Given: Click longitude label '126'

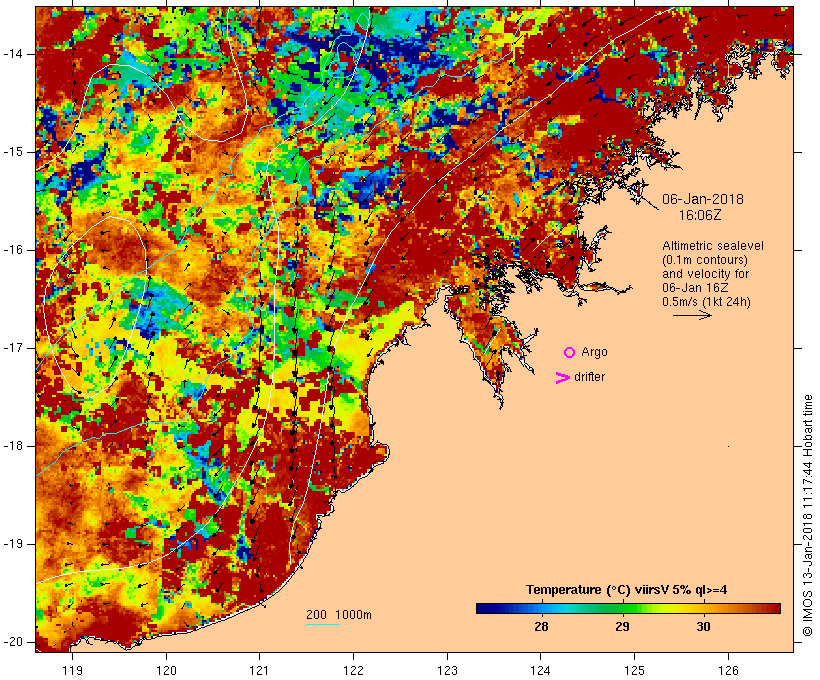Looking at the screenshot, I should (x=728, y=671).
